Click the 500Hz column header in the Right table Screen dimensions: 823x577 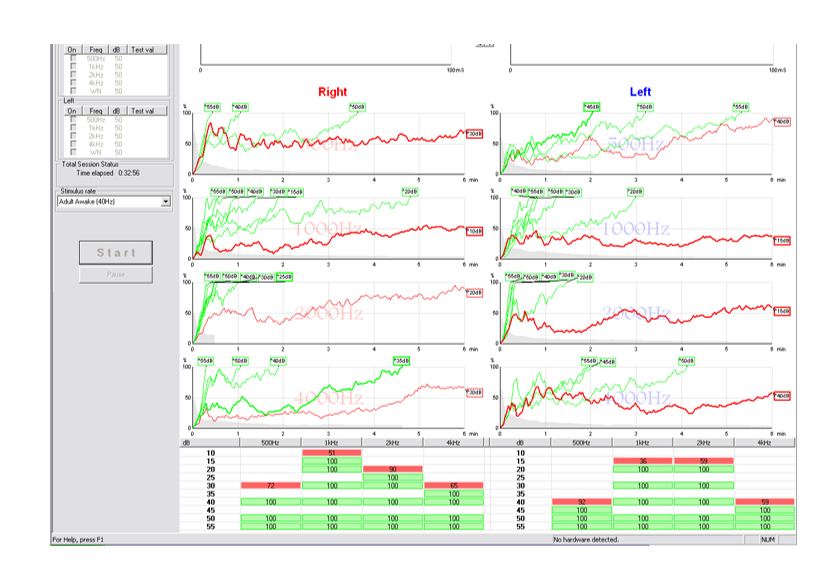tap(270, 443)
